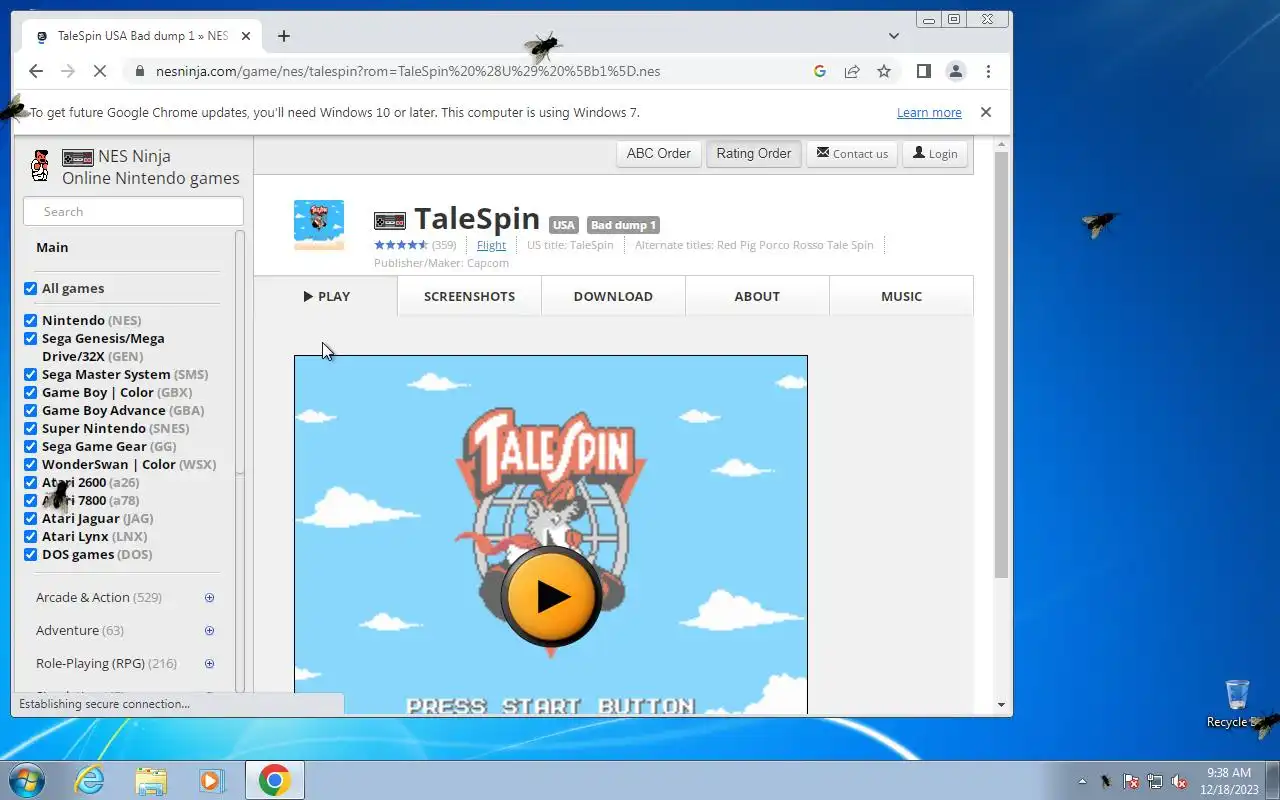Open Chrome's three-dot menu
Image resolution: width=1280 pixels, height=800 pixels.
pos(988,71)
